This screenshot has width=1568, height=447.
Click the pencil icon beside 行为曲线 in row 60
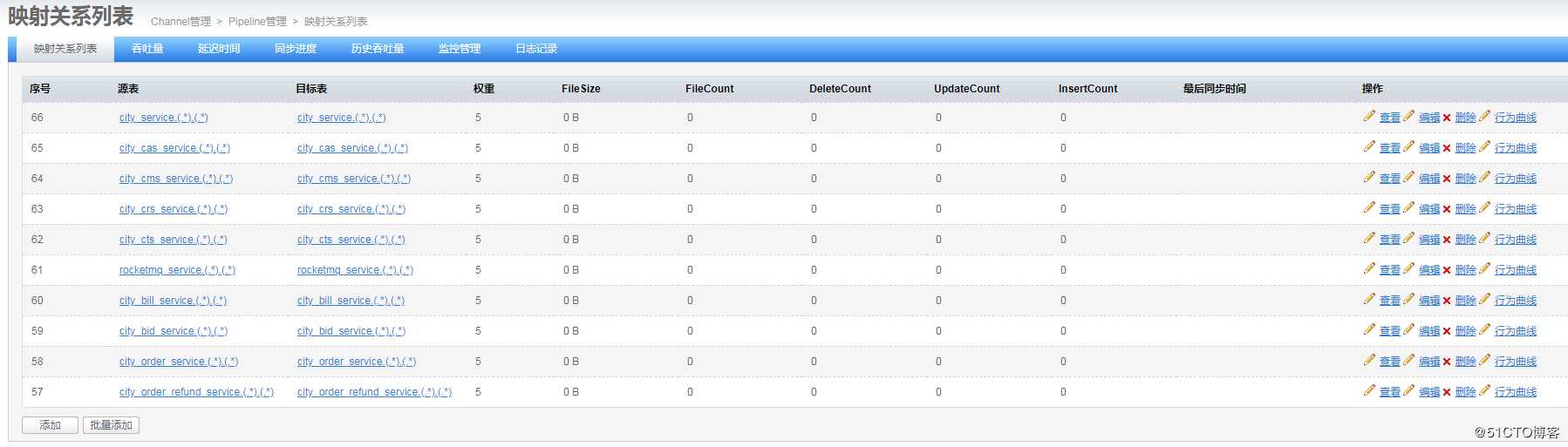[x=1484, y=299]
